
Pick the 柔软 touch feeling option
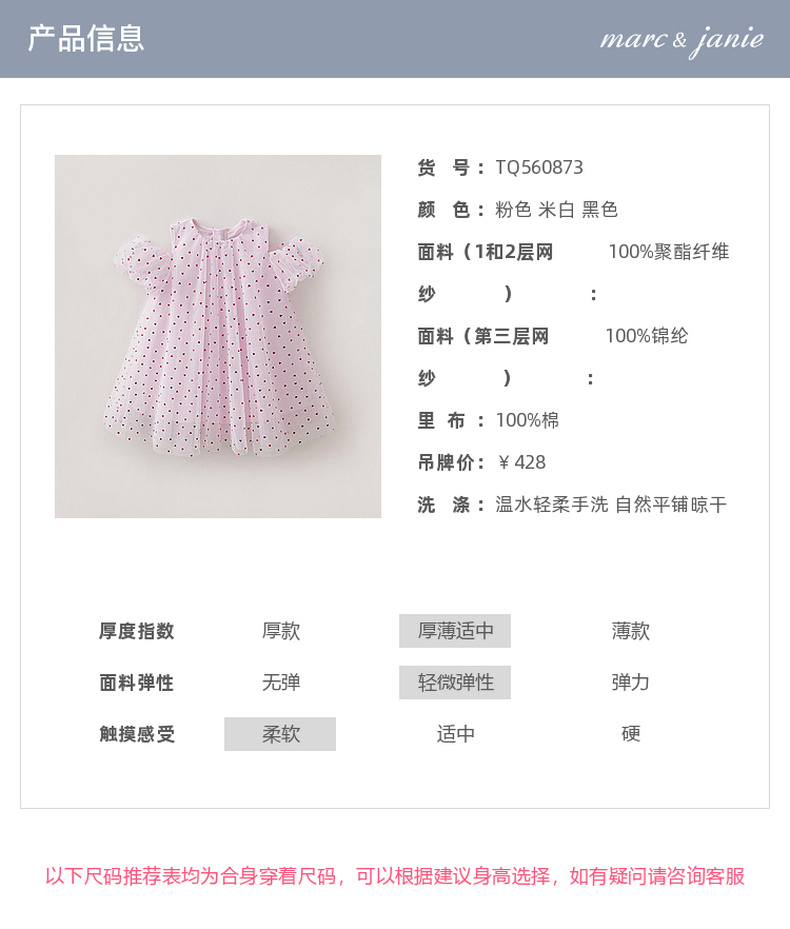[x=280, y=733]
